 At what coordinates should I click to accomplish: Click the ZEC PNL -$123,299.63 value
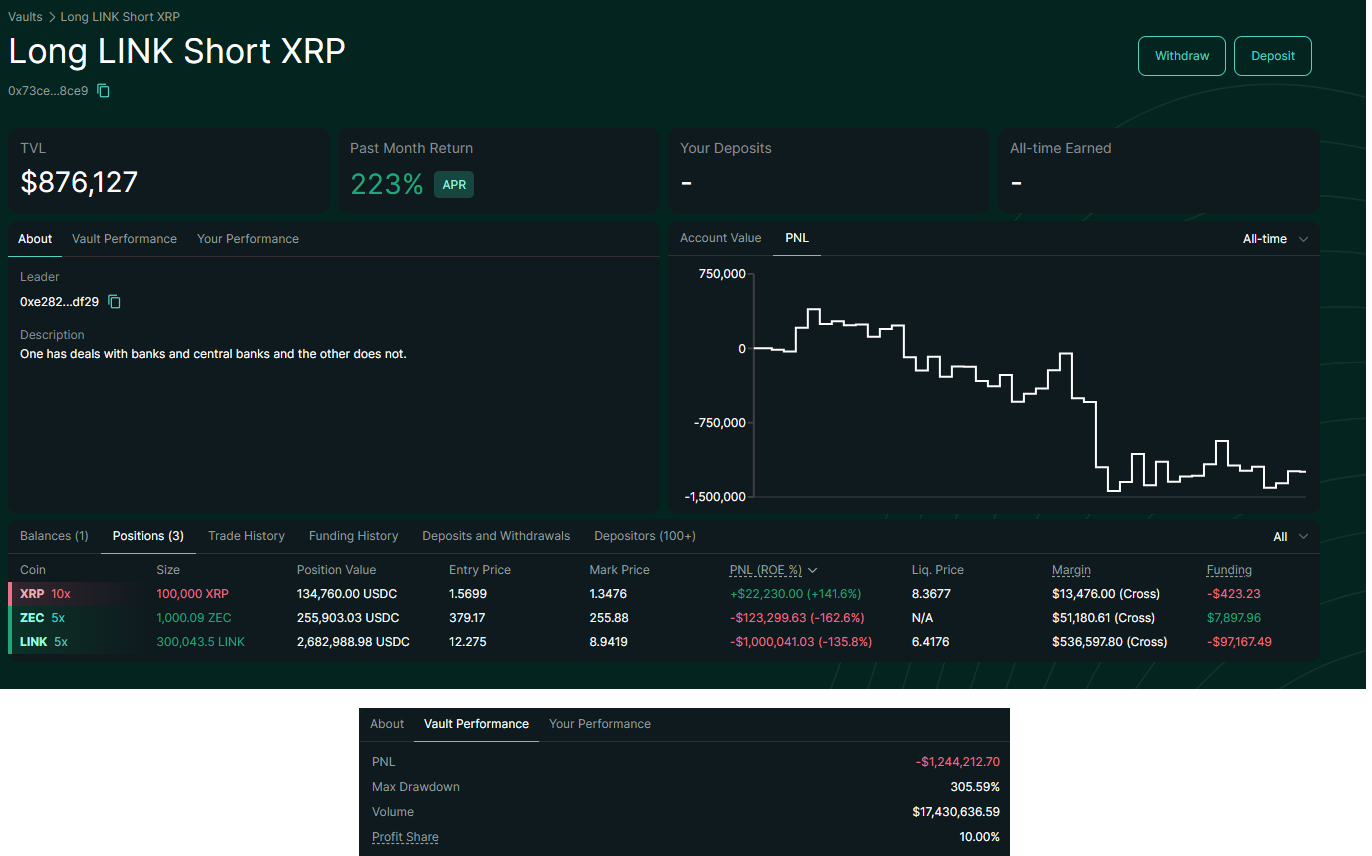pos(797,618)
